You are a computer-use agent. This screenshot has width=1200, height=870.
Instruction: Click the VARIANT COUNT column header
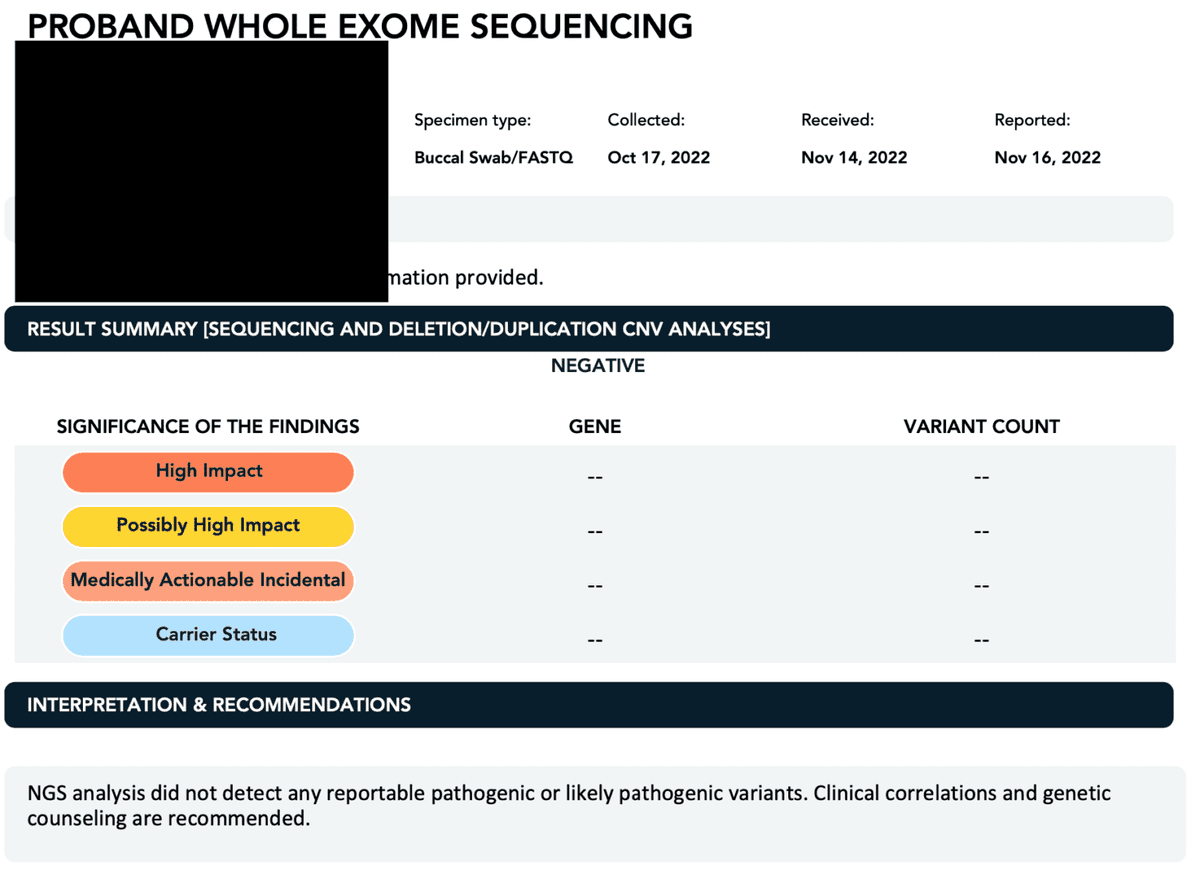[x=981, y=427]
